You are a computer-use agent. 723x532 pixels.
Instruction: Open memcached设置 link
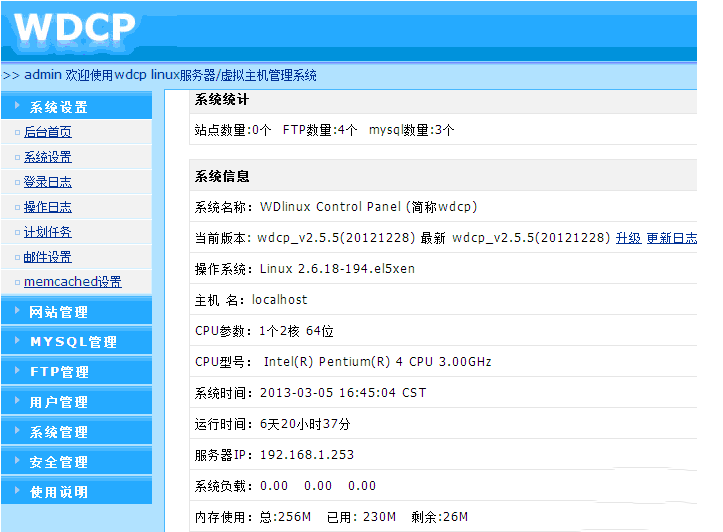coord(72,282)
